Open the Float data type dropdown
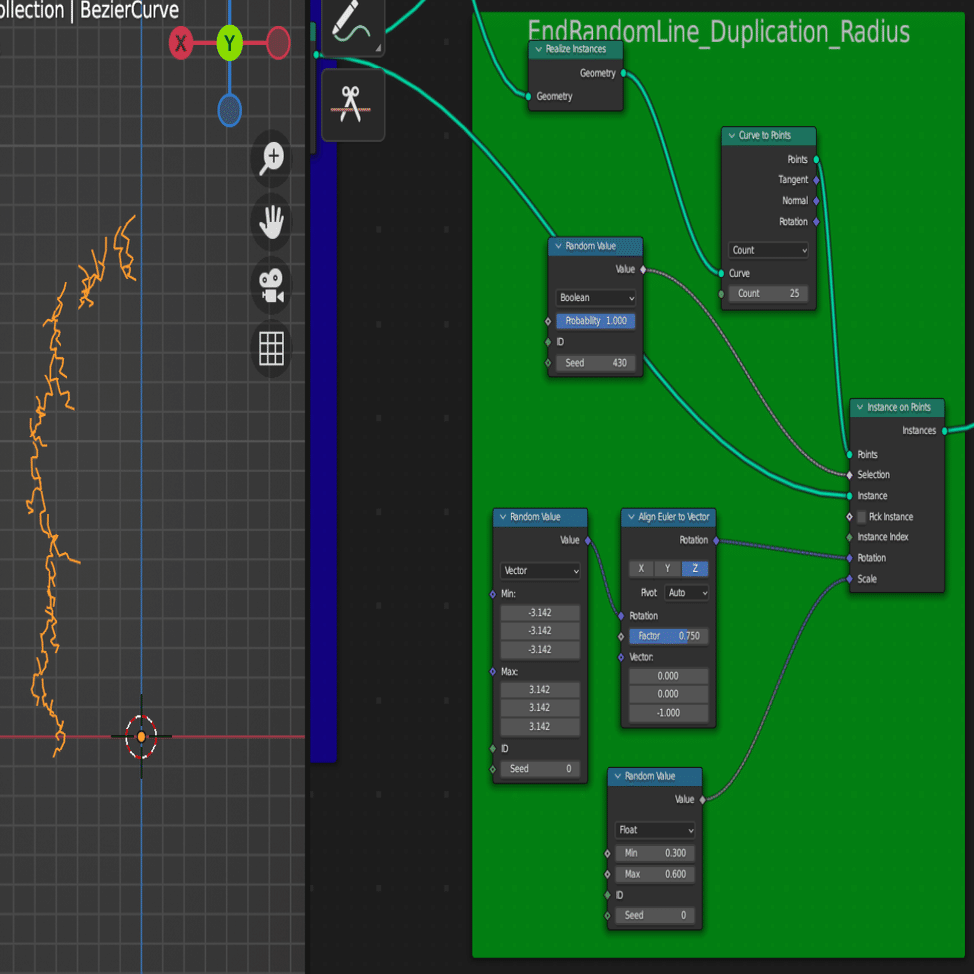Image resolution: width=974 pixels, height=974 pixels. (655, 830)
